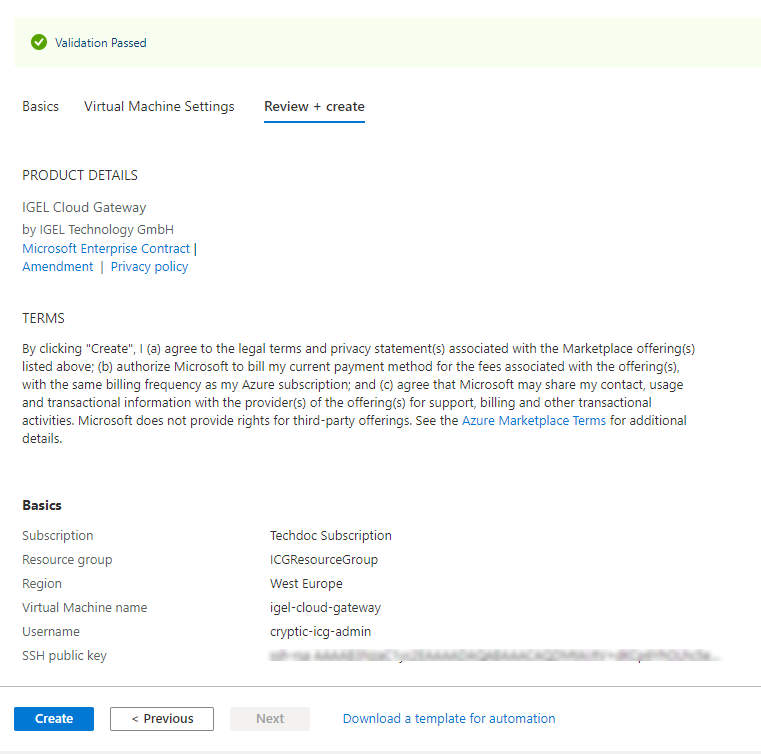Click the blurred SSH public key value
The width and height of the screenshot is (761, 754).
pyautogui.click(x=494, y=656)
